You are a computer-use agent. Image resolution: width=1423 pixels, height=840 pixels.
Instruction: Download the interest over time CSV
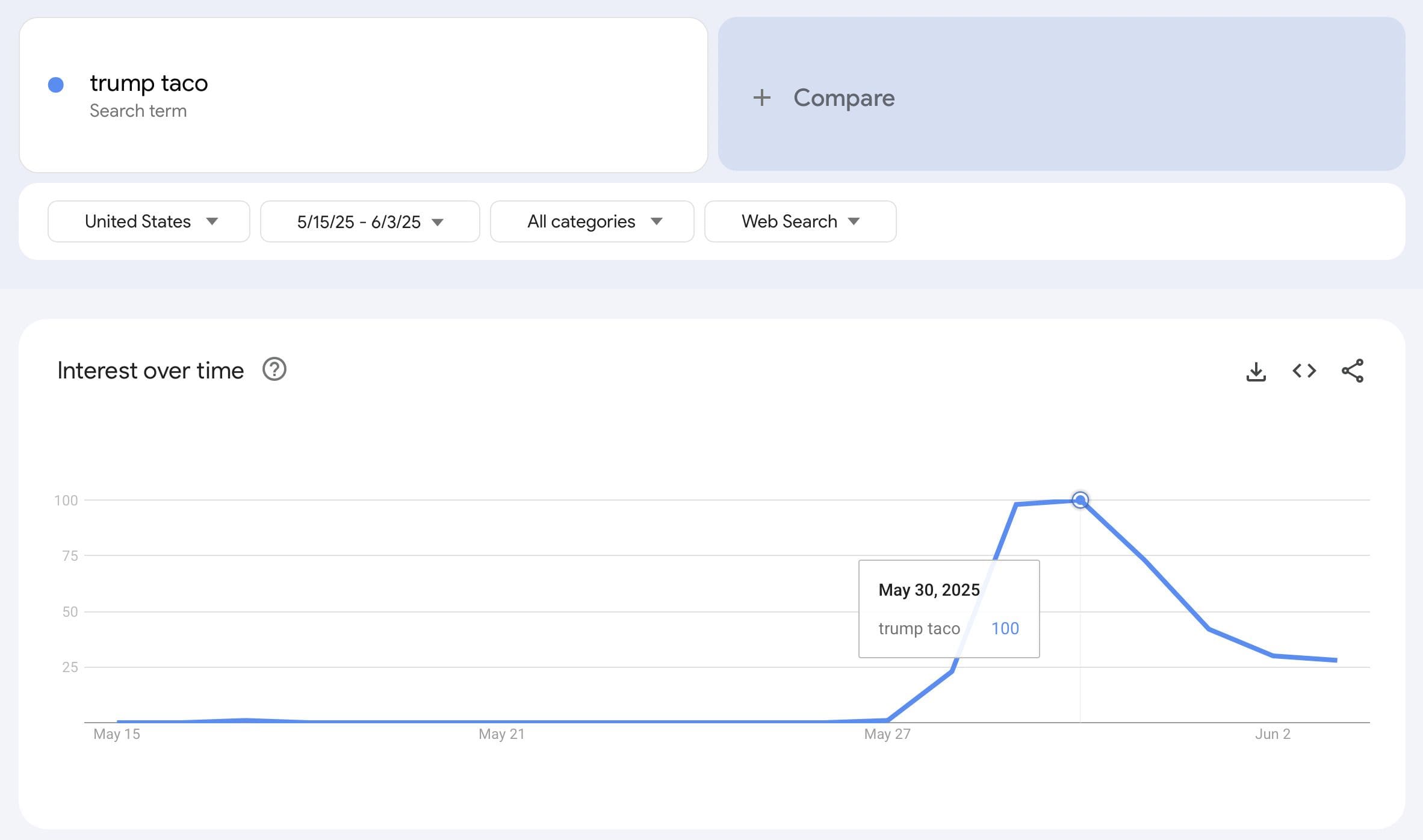[x=1256, y=371]
